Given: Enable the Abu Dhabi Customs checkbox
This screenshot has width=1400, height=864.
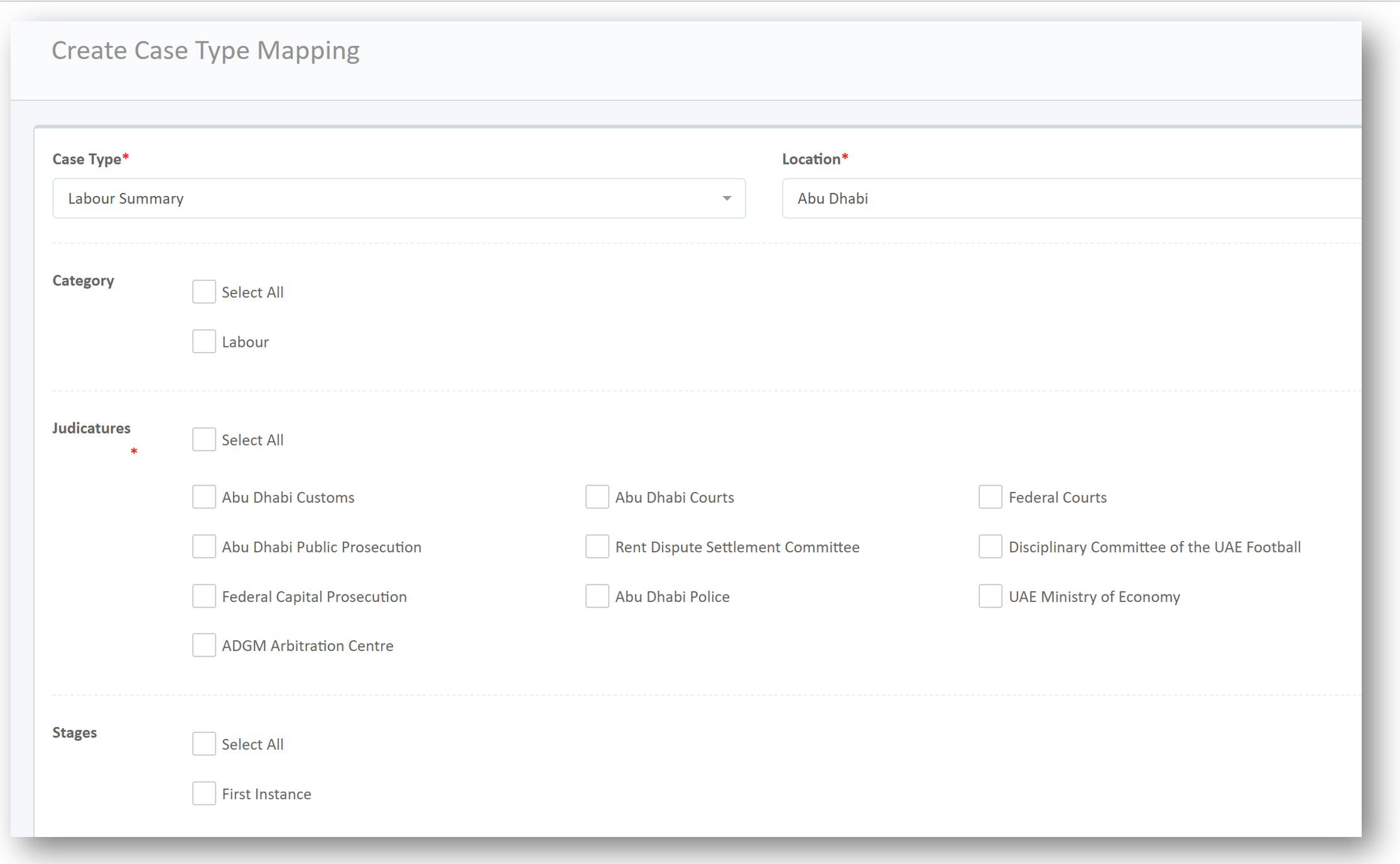Looking at the screenshot, I should (x=203, y=497).
